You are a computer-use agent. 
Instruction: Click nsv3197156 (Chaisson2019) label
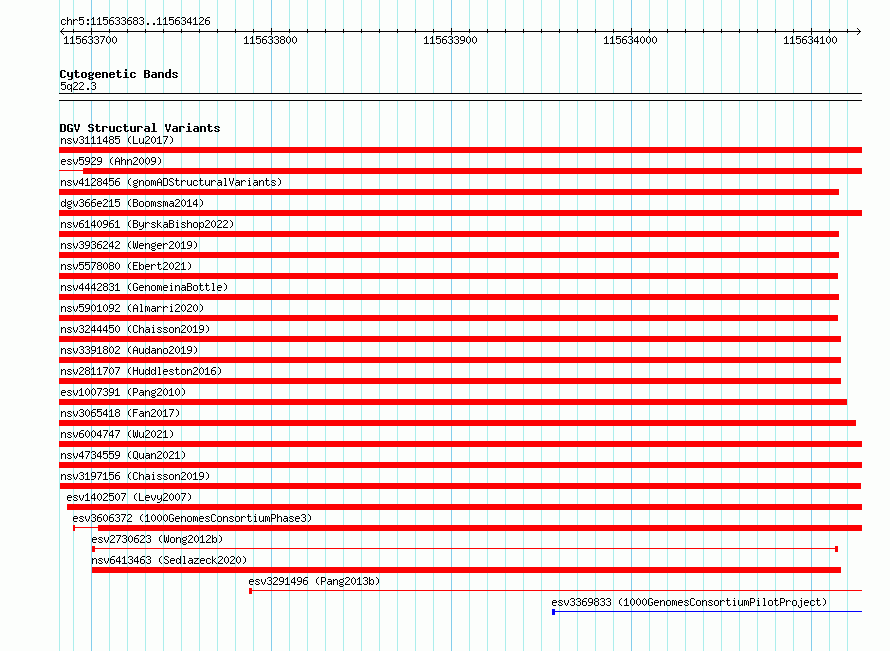tap(135, 476)
